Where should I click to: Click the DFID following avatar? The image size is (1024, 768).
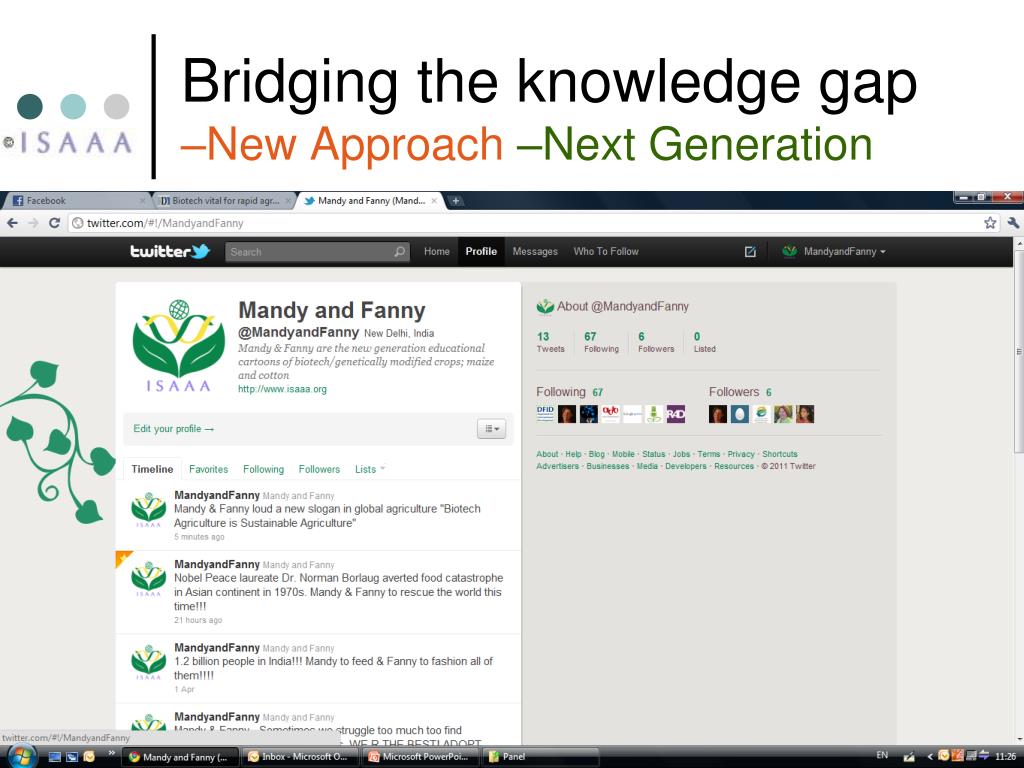(545, 414)
